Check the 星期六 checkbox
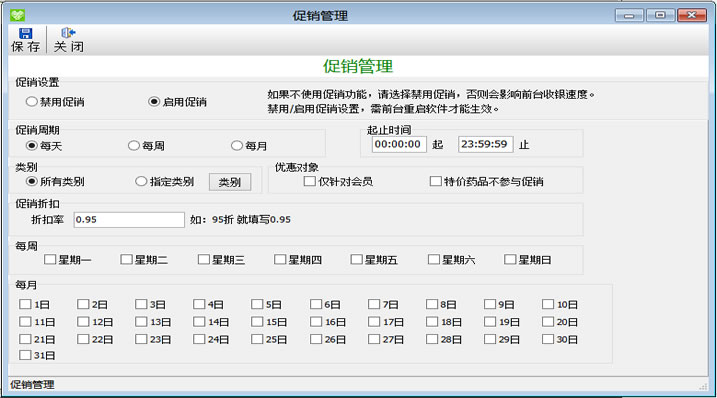 point(433,259)
